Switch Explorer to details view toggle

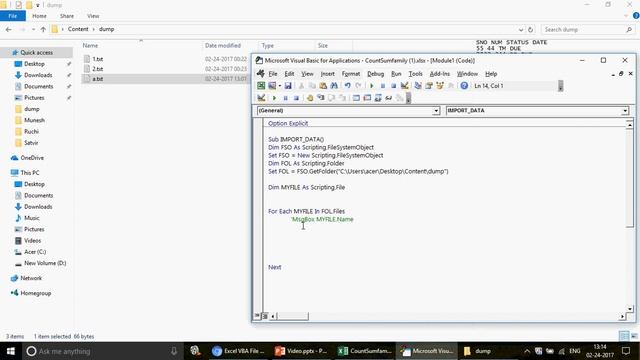pos(624,336)
